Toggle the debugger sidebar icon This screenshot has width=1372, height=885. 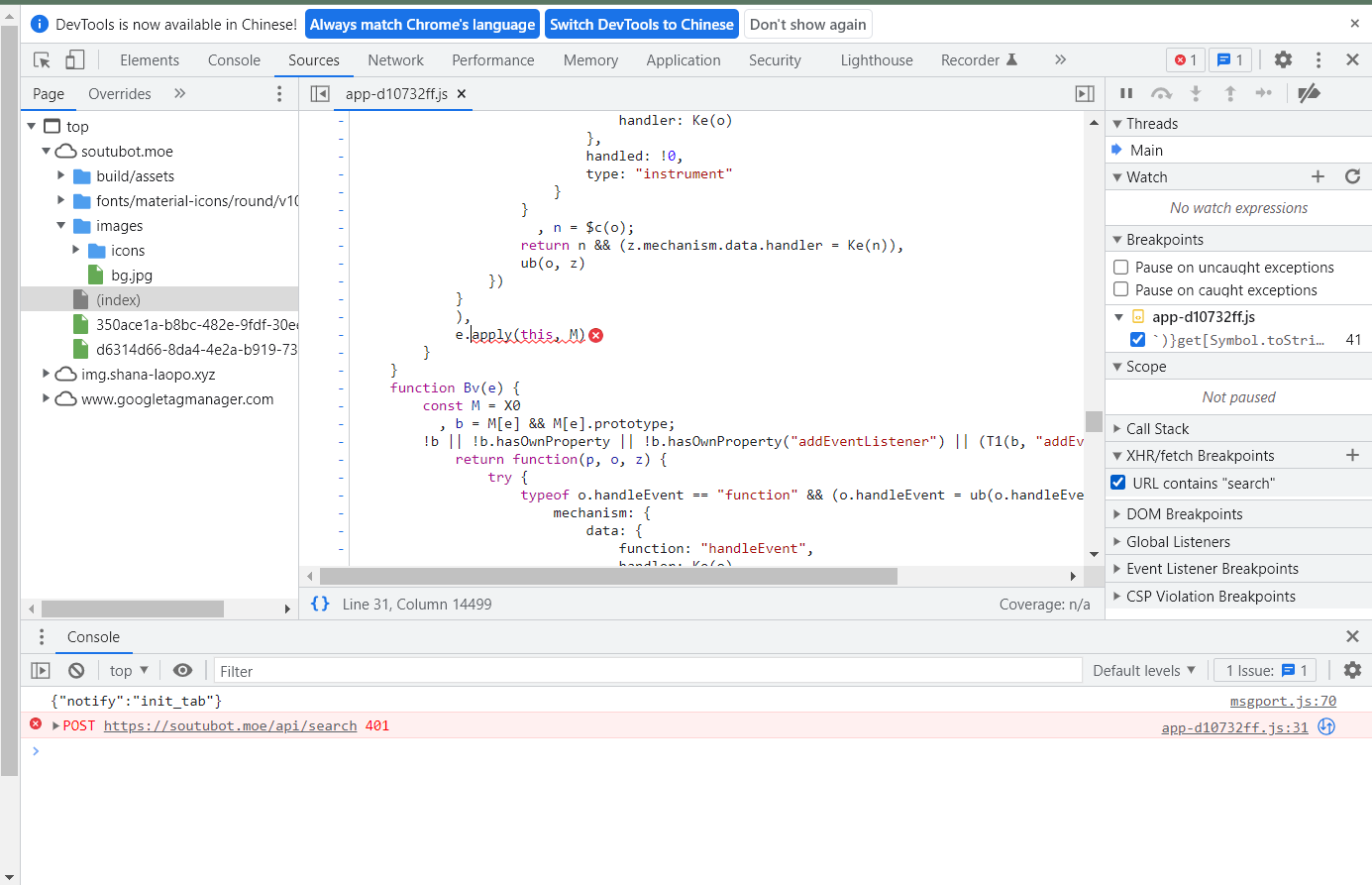[1085, 94]
